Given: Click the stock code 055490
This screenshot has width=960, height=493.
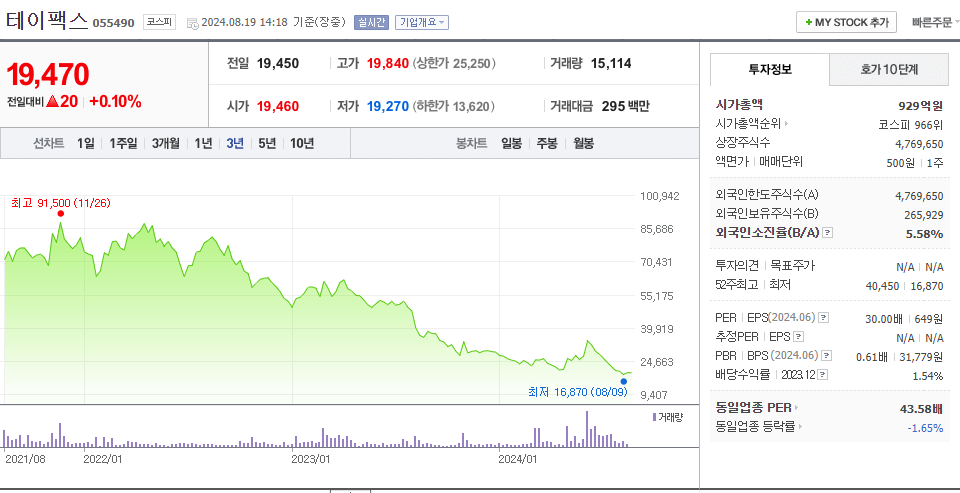Looking at the screenshot, I should pyautogui.click(x=113, y=23).
